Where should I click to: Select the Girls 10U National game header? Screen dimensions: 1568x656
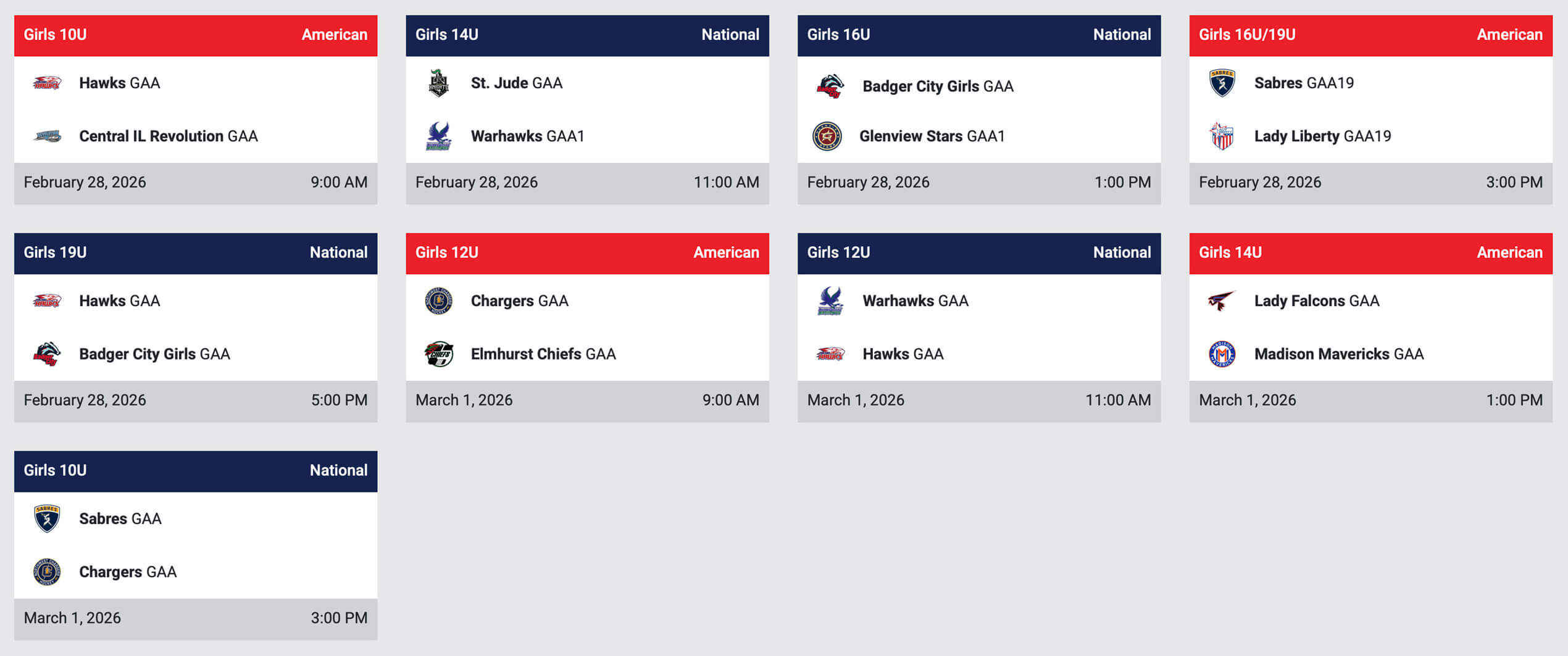(196, 471)
